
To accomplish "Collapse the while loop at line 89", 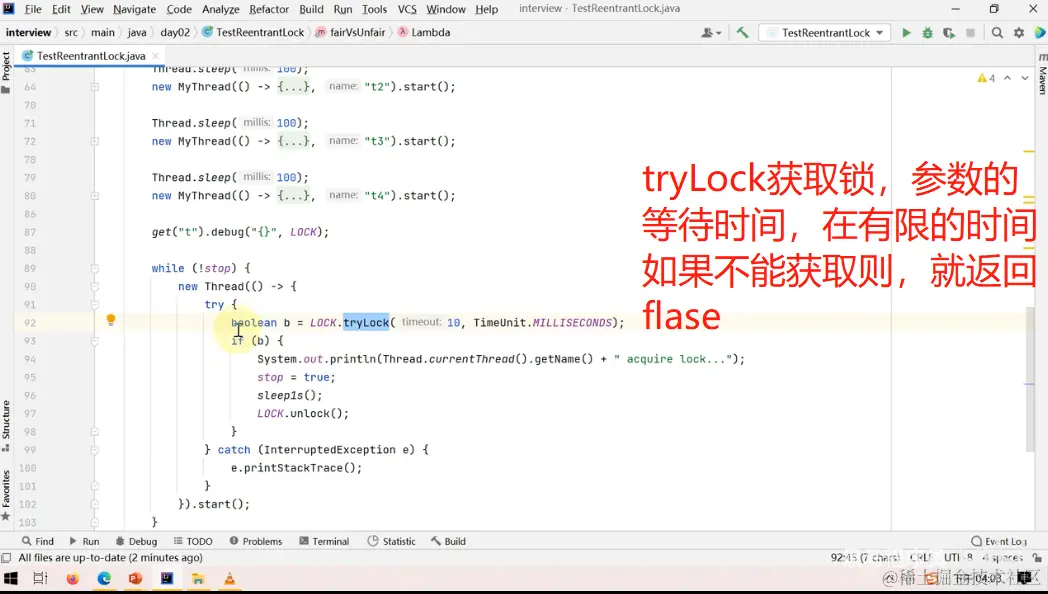I will pos(95,269).
